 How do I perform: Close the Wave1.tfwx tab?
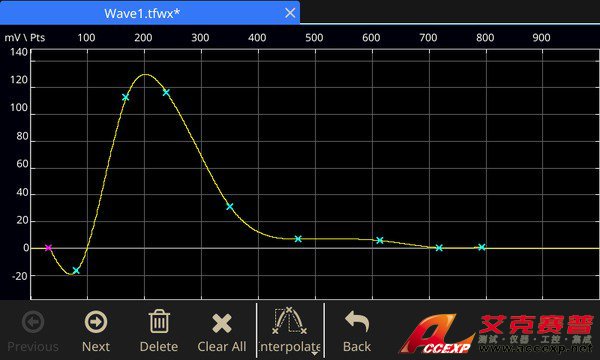pyautogui.click(x=290, y=13)
